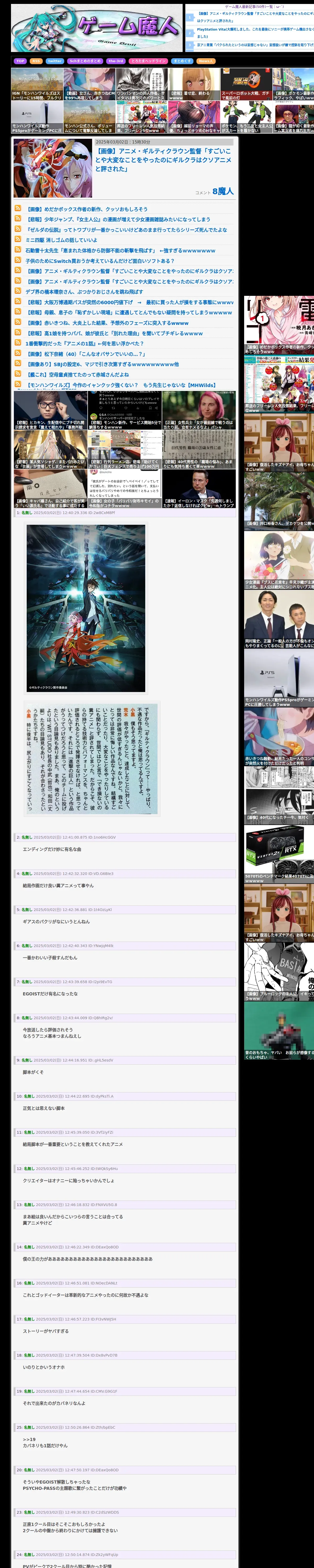This screenshot has width=314, height=1568.
Task: Click RSS icon next to ミニ四駆 消しゴム headline
Action: pyautogui.click(x=18, y=239)
